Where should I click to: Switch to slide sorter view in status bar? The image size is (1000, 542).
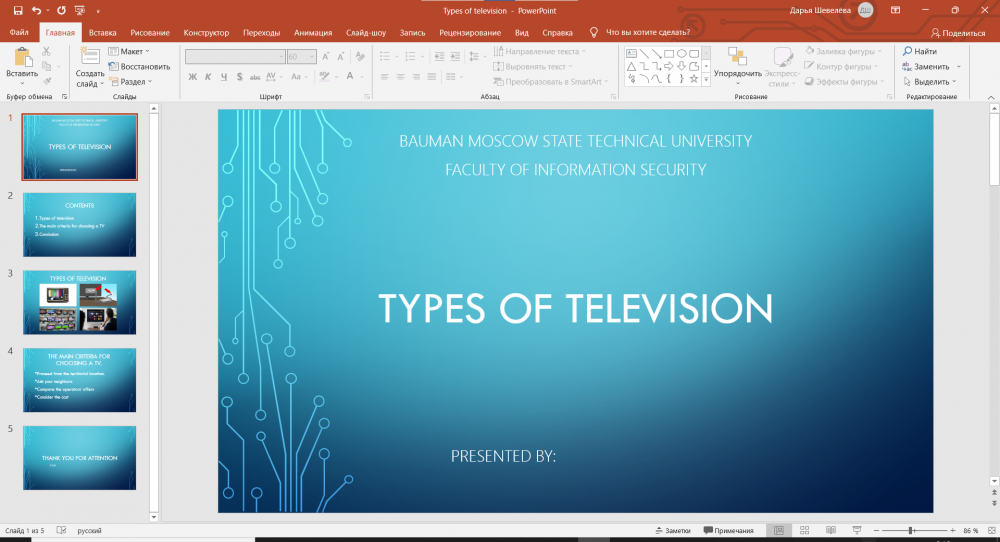pyautogui.click(x=803, y=530)
